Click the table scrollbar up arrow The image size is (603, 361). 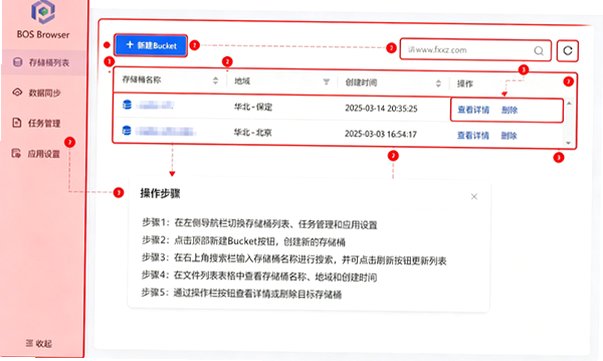pyautogui.click(x=569, y=103)
